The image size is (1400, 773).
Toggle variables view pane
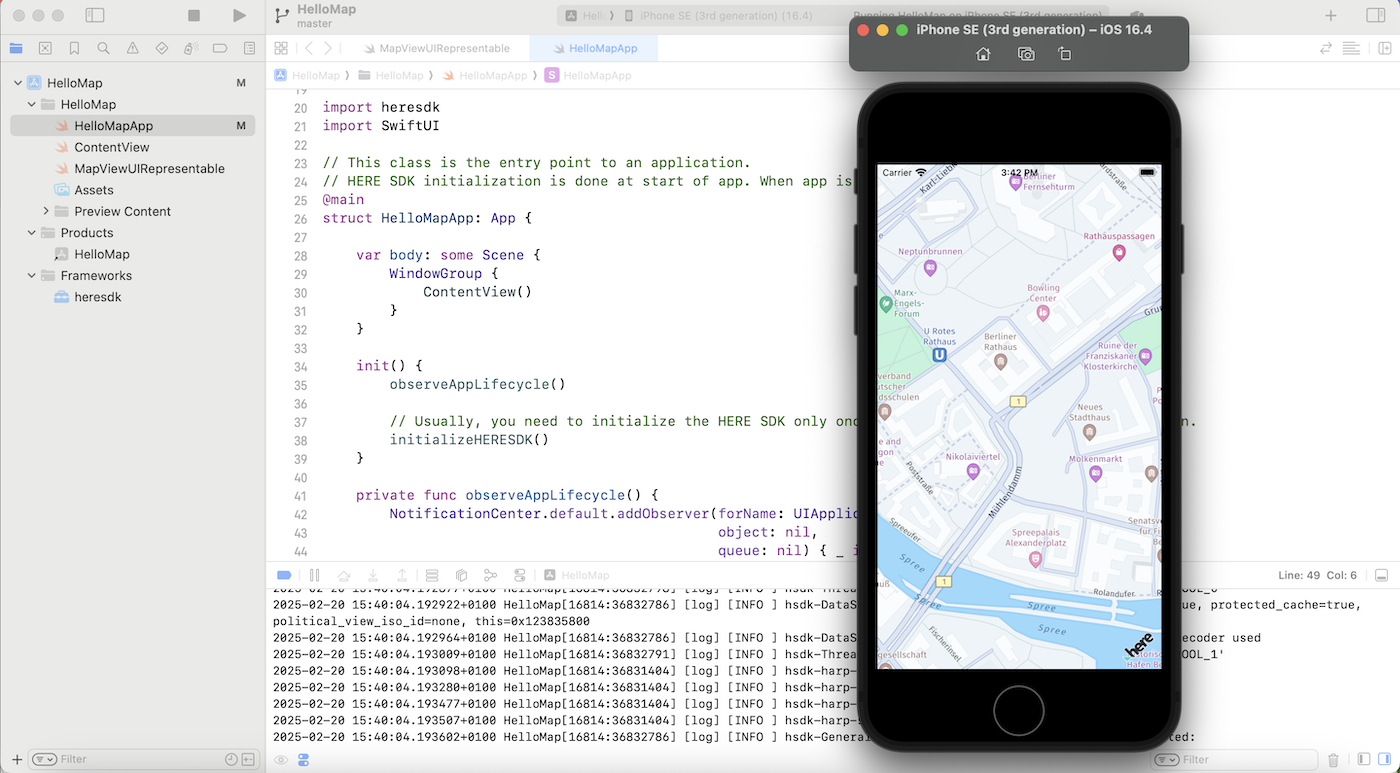(1364, 760)
